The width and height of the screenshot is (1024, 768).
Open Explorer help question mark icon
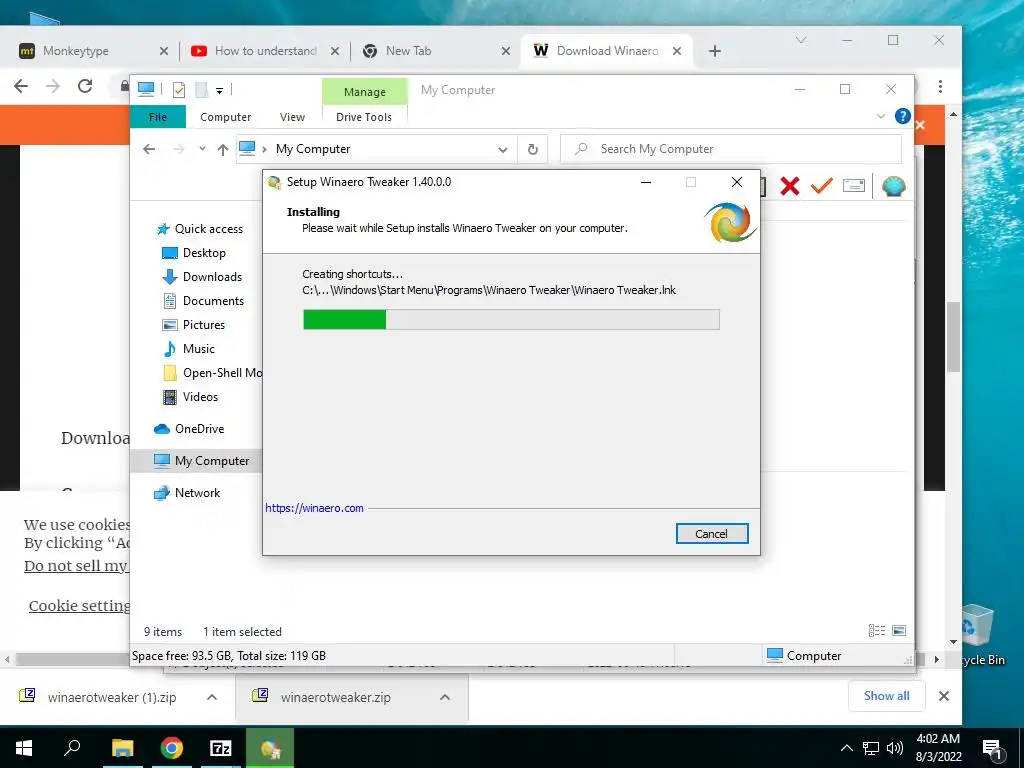click(x=903, y=116)
